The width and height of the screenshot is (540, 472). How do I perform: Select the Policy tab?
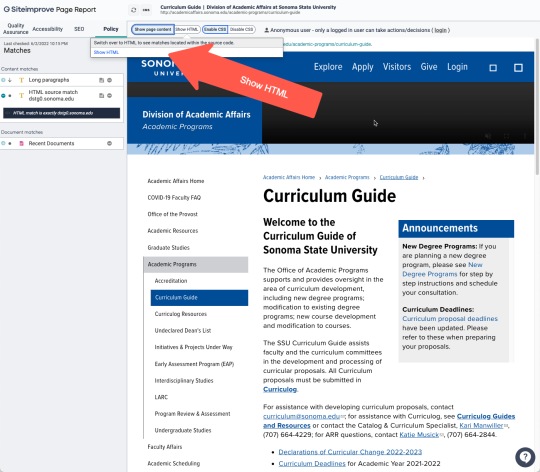click(111, 29)
